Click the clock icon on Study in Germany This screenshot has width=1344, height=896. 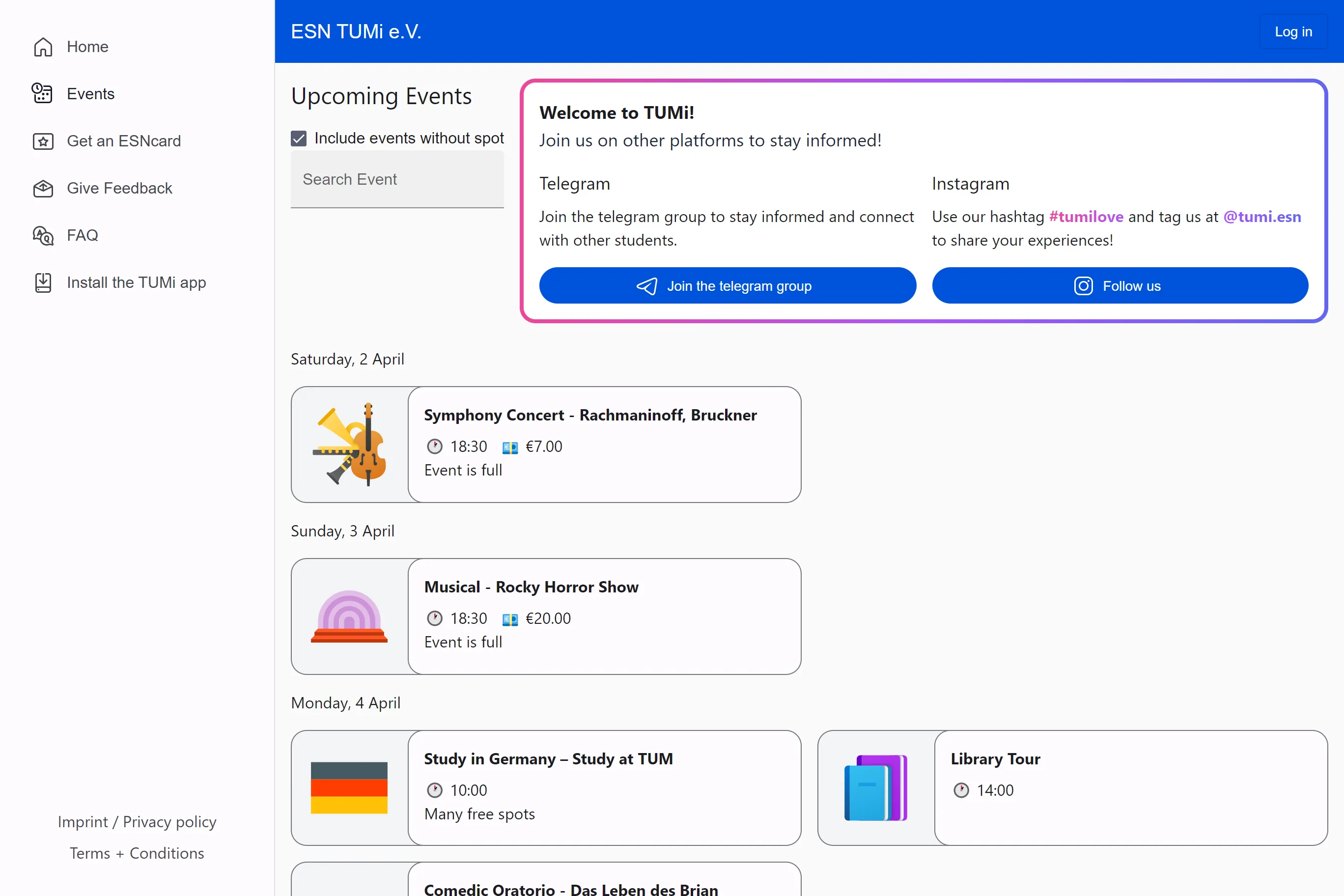(434, 790)
